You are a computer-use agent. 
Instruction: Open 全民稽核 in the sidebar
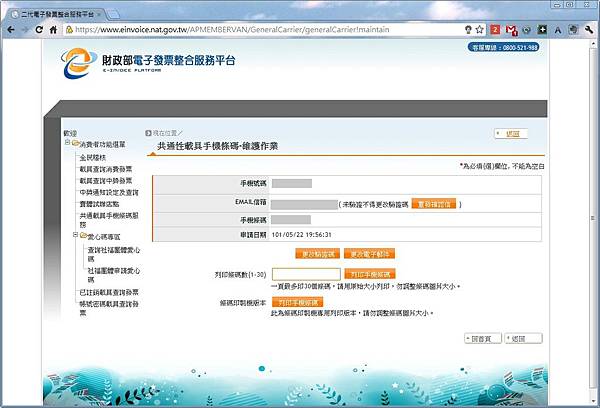[93, 157]
